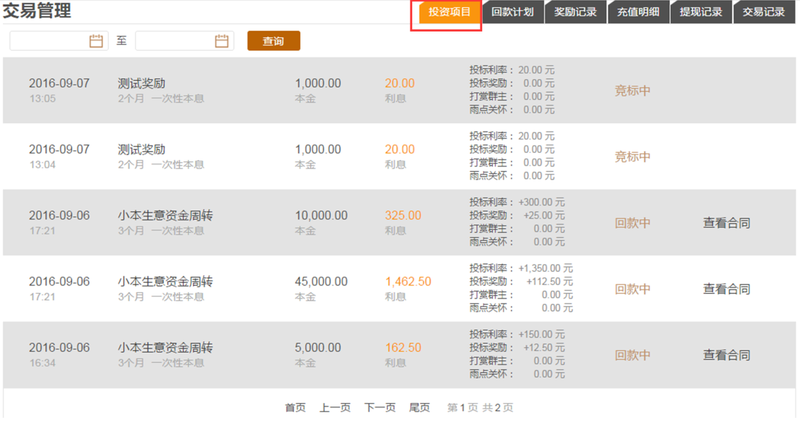Viewport: 800px width, 423px height.
Task: Click 小本生意资金周转 project at 16:34
Action: point(165,348)
